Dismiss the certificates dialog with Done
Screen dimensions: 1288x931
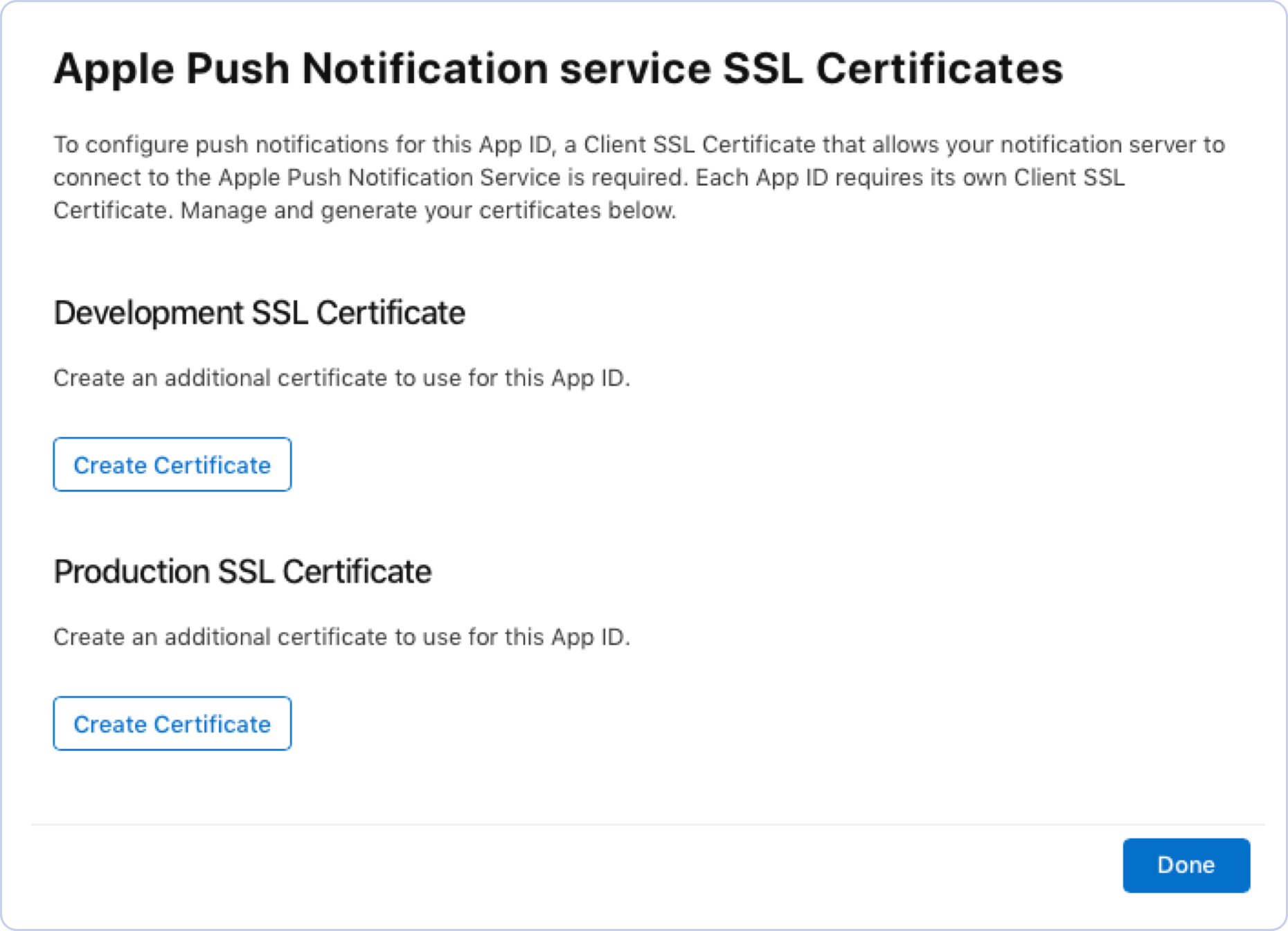(1186, 865)
